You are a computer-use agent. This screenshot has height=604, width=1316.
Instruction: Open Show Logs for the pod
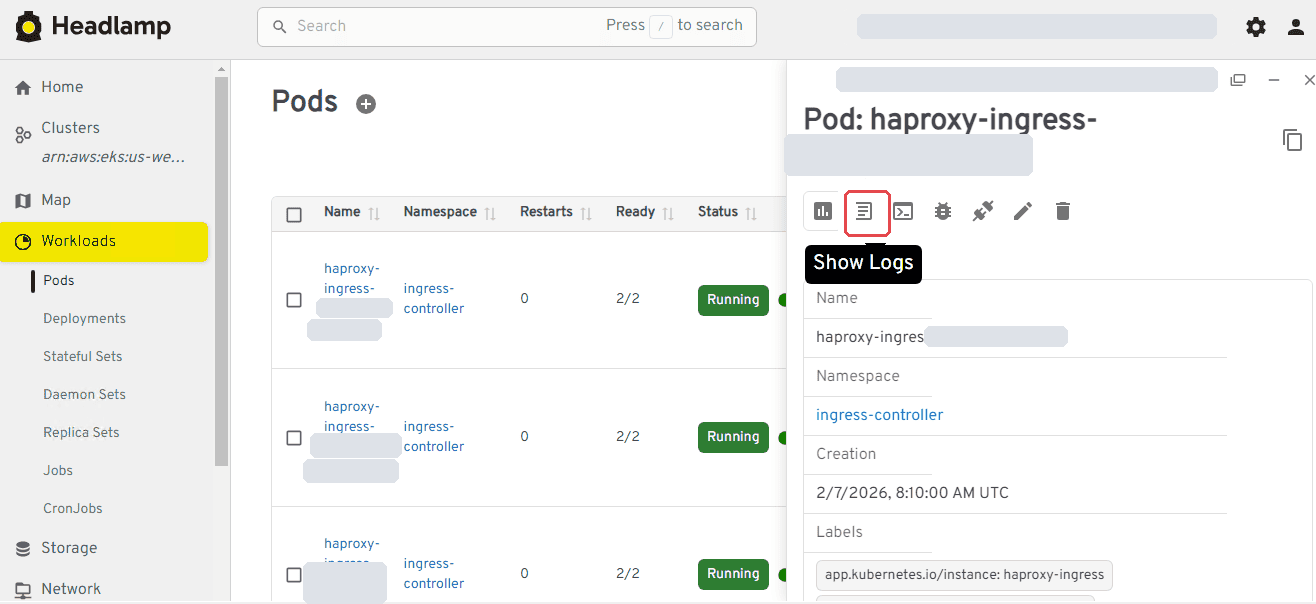(865, 211)
